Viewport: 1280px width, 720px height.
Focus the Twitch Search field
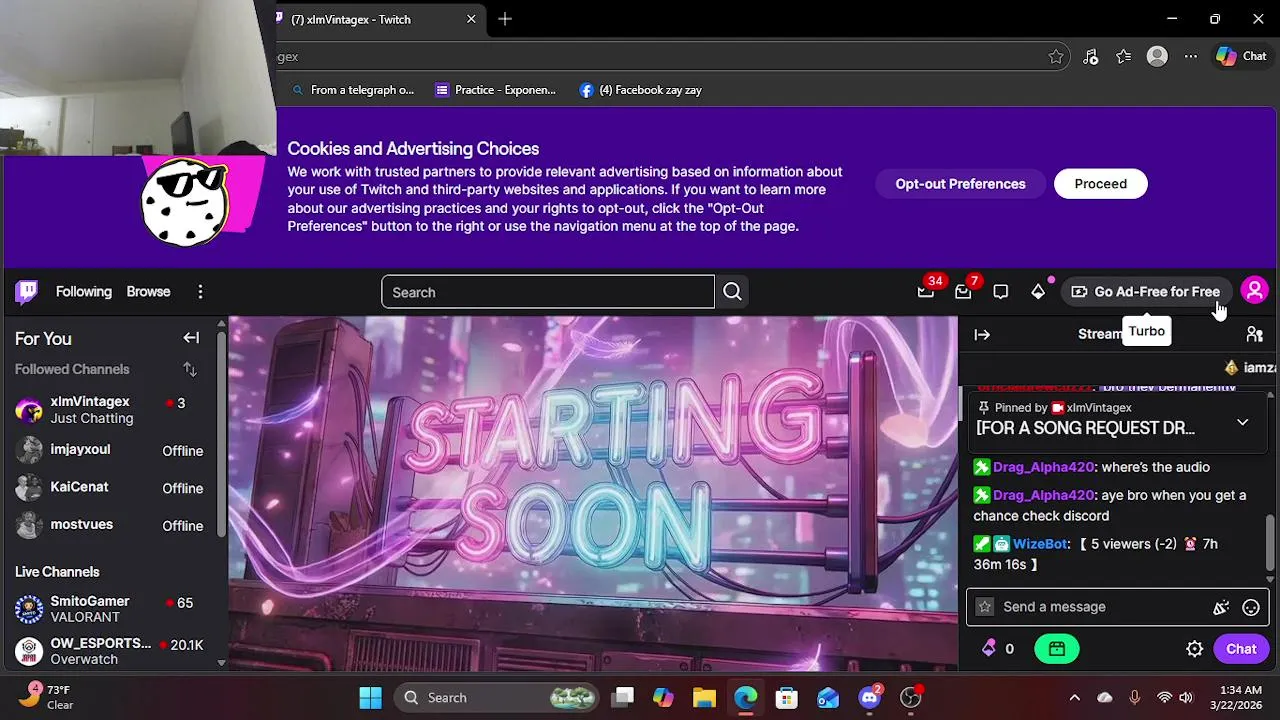point(548,292)
